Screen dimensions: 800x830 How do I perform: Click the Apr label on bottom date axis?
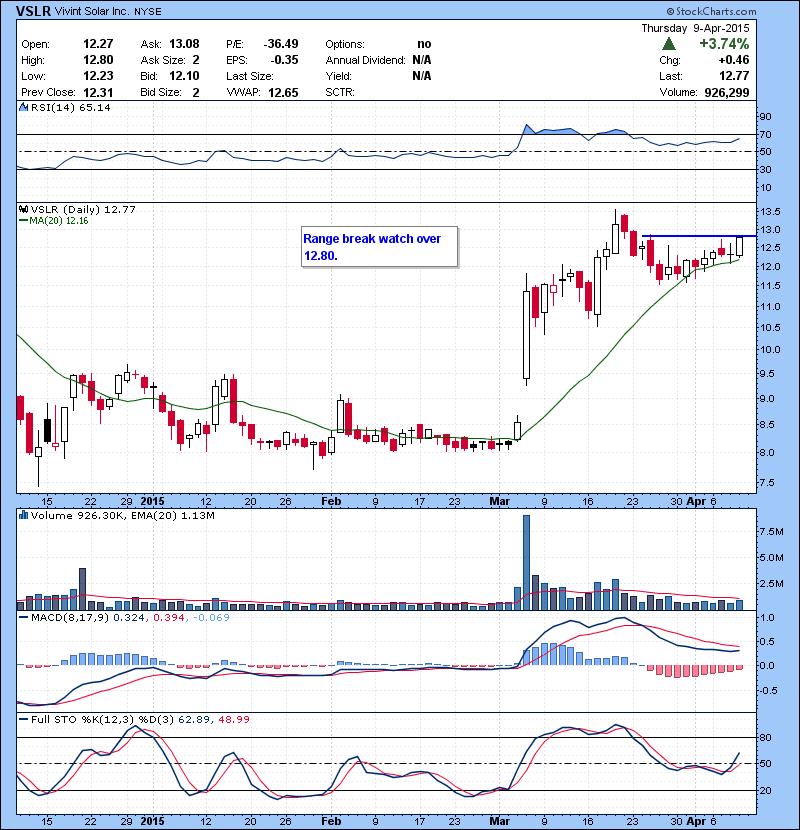coord(696,821)
